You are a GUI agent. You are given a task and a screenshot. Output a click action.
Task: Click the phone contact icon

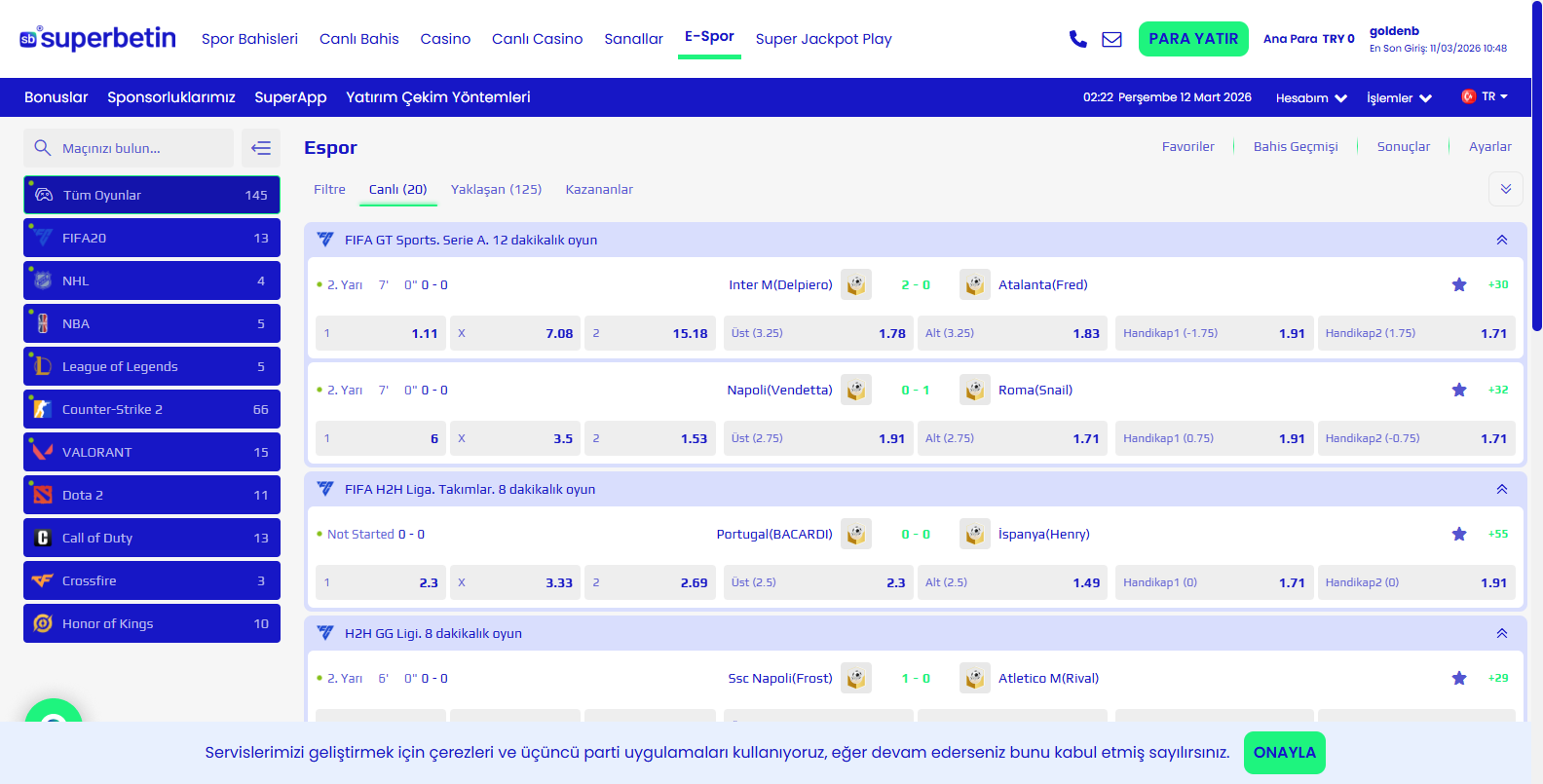[x=1077, y=39]
